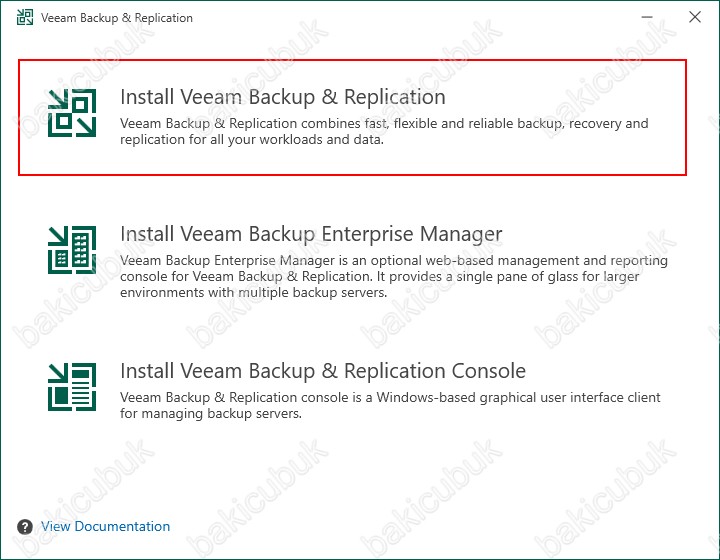The image size is (720, 560).
Task: Click the Veeam logo in title bar
Action: (x=25, y=17)
